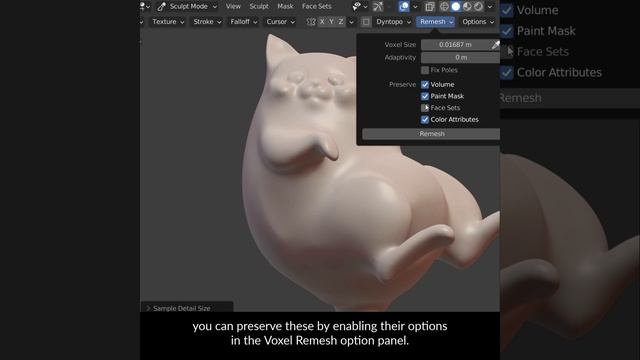Open the Stroke dropdown
This screenshot has width=640, height=360.
tap(207, 22)
